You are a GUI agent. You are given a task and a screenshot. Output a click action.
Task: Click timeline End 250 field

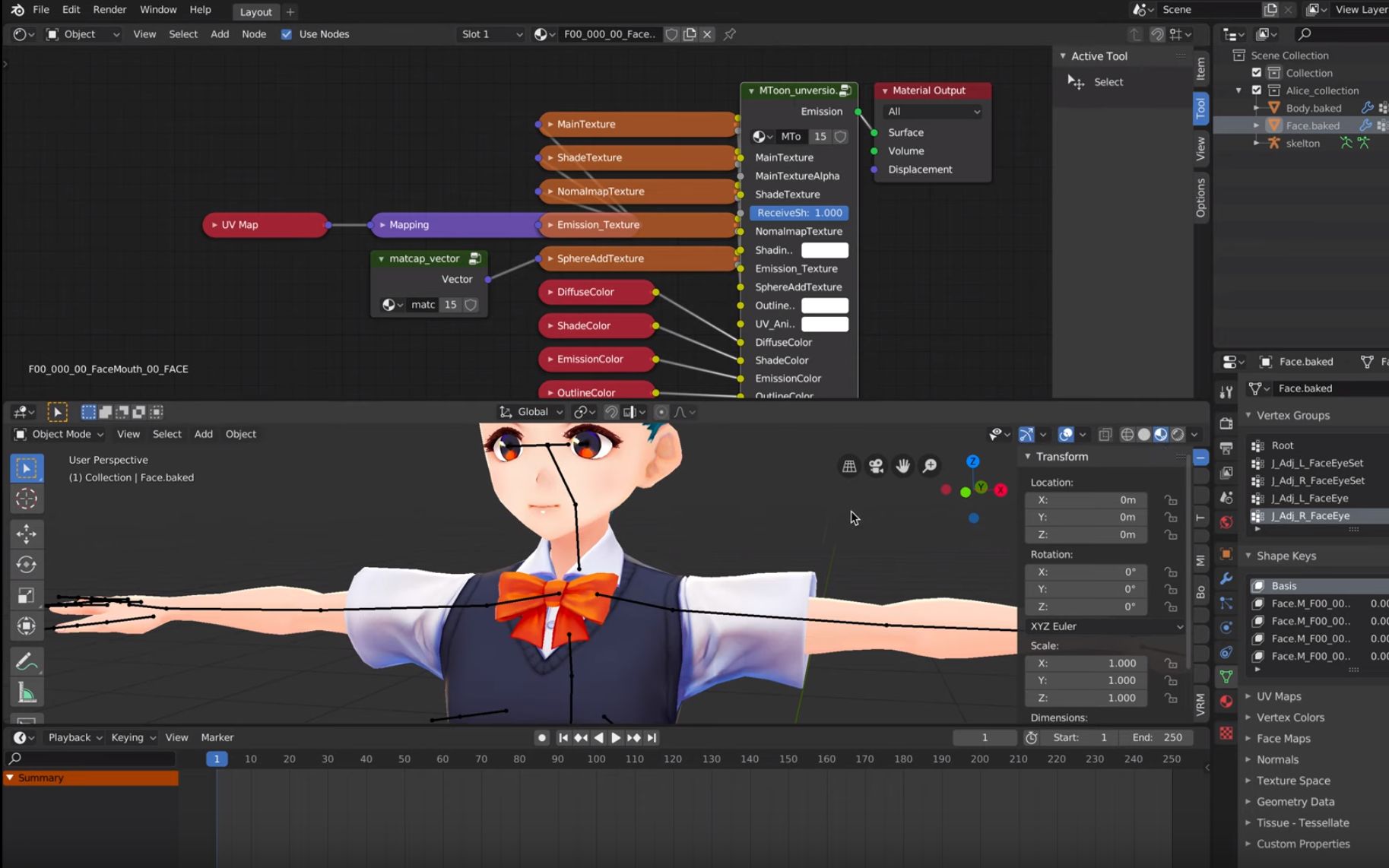[x=1156, y=738]
